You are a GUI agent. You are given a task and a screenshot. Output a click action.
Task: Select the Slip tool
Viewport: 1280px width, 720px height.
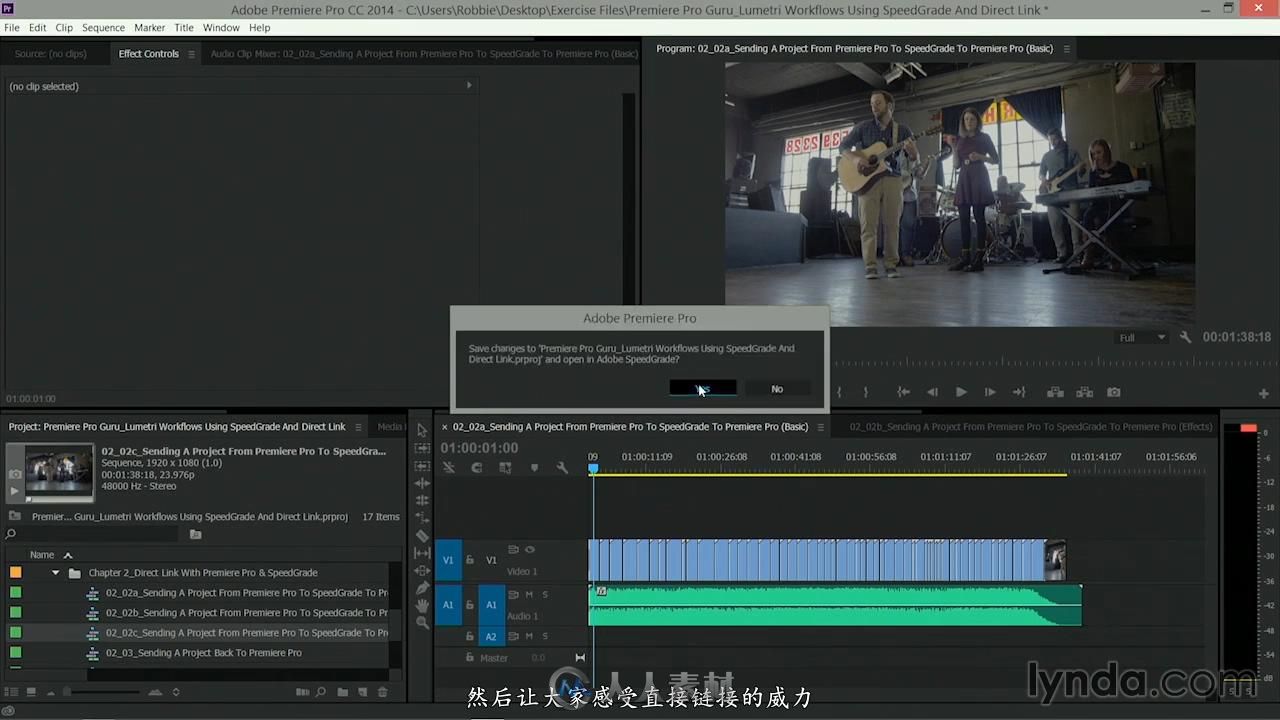tap(422, 553)
